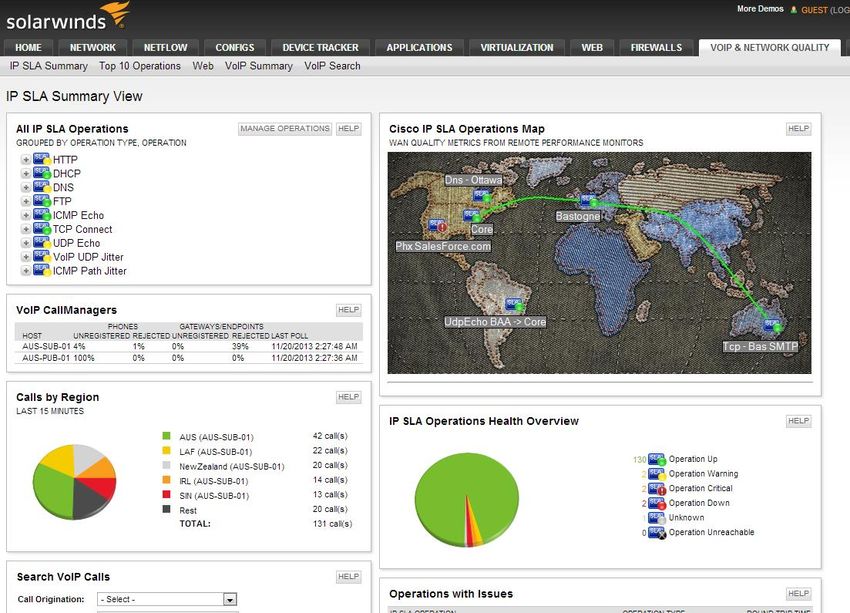Click the Tcp - Bas SMTP node icon
850x613 pixels.
[772, 326]
